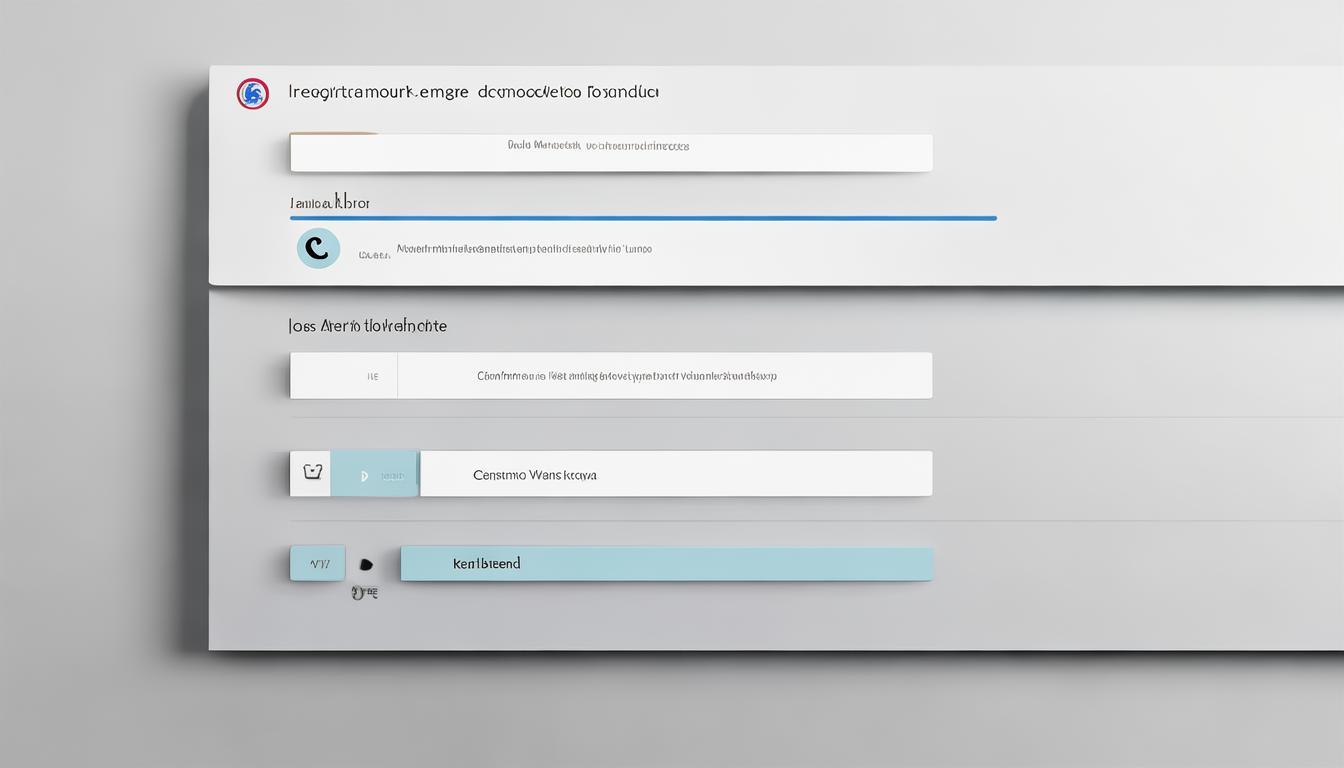Click the light-blue circular C icon
The width and height of the screenshot is (1344, 768).
point(318,248)
